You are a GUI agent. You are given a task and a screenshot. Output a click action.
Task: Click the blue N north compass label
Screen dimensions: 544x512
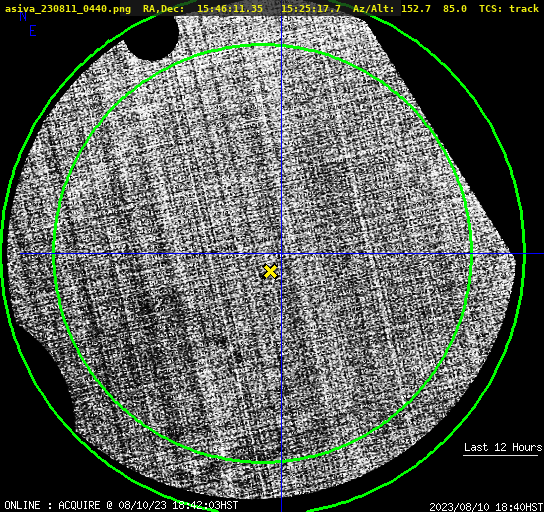(23, 16)
